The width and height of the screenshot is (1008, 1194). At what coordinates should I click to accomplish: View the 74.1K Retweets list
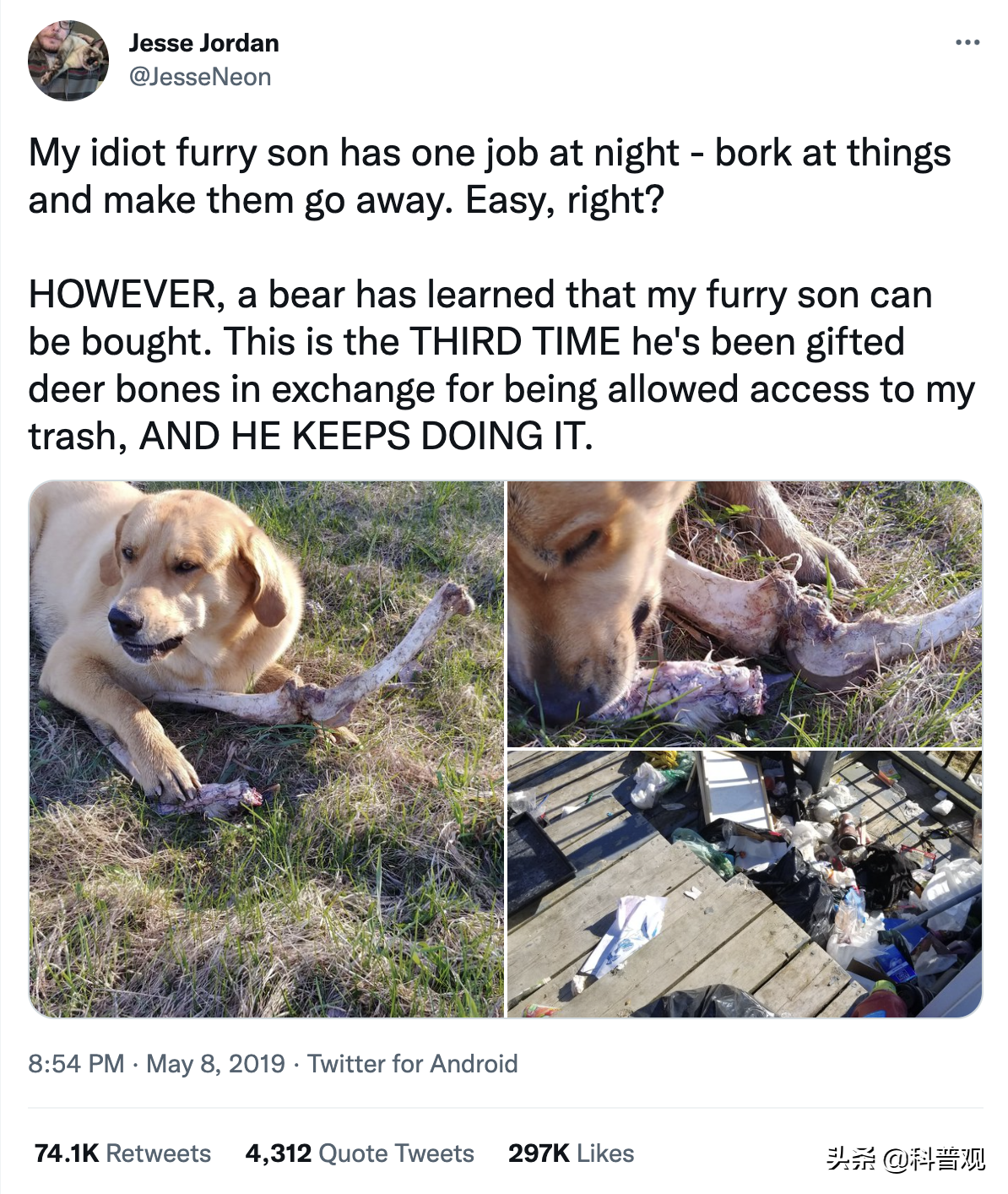tap(122, 1153)
